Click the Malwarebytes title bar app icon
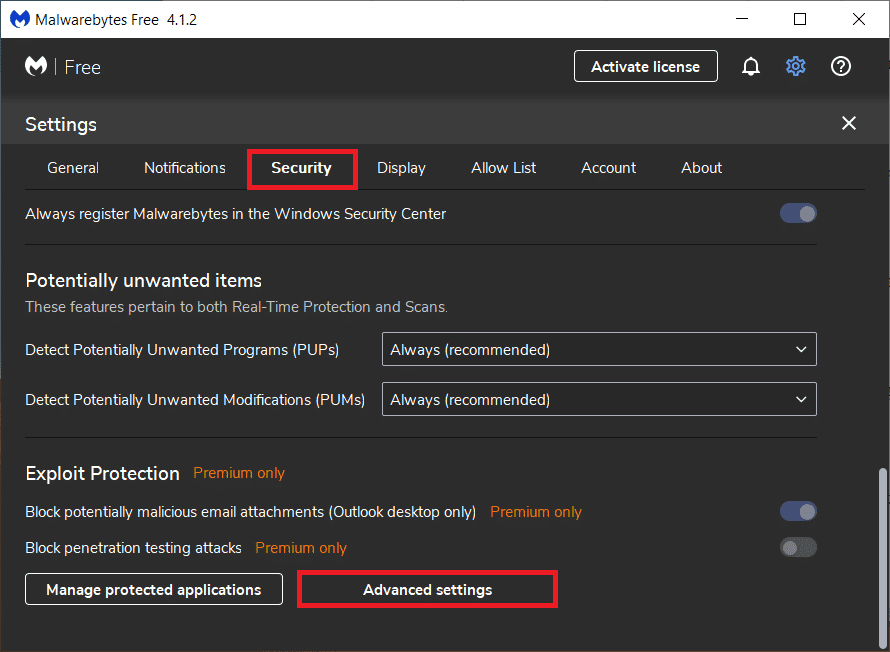The width and height of the screenshot is (890, 652). click(19, 19)
